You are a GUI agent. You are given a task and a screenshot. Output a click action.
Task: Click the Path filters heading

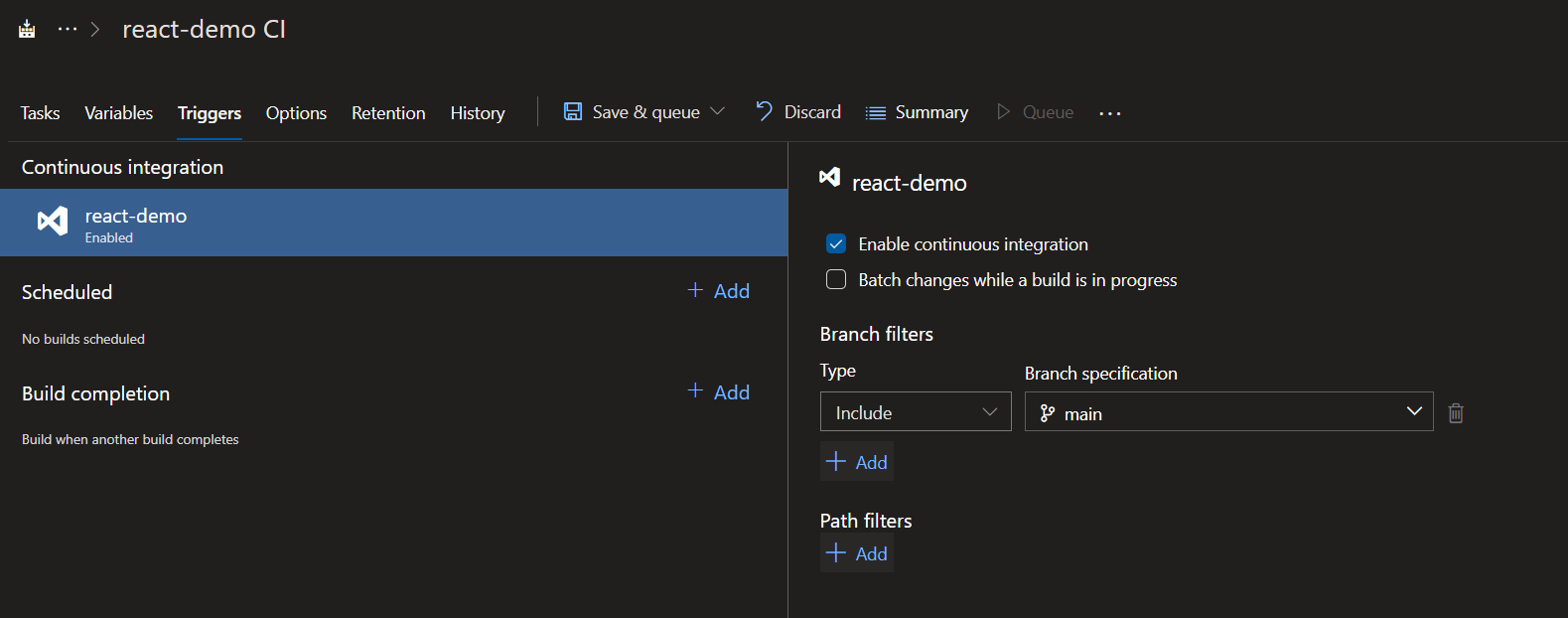pos(866,521)
